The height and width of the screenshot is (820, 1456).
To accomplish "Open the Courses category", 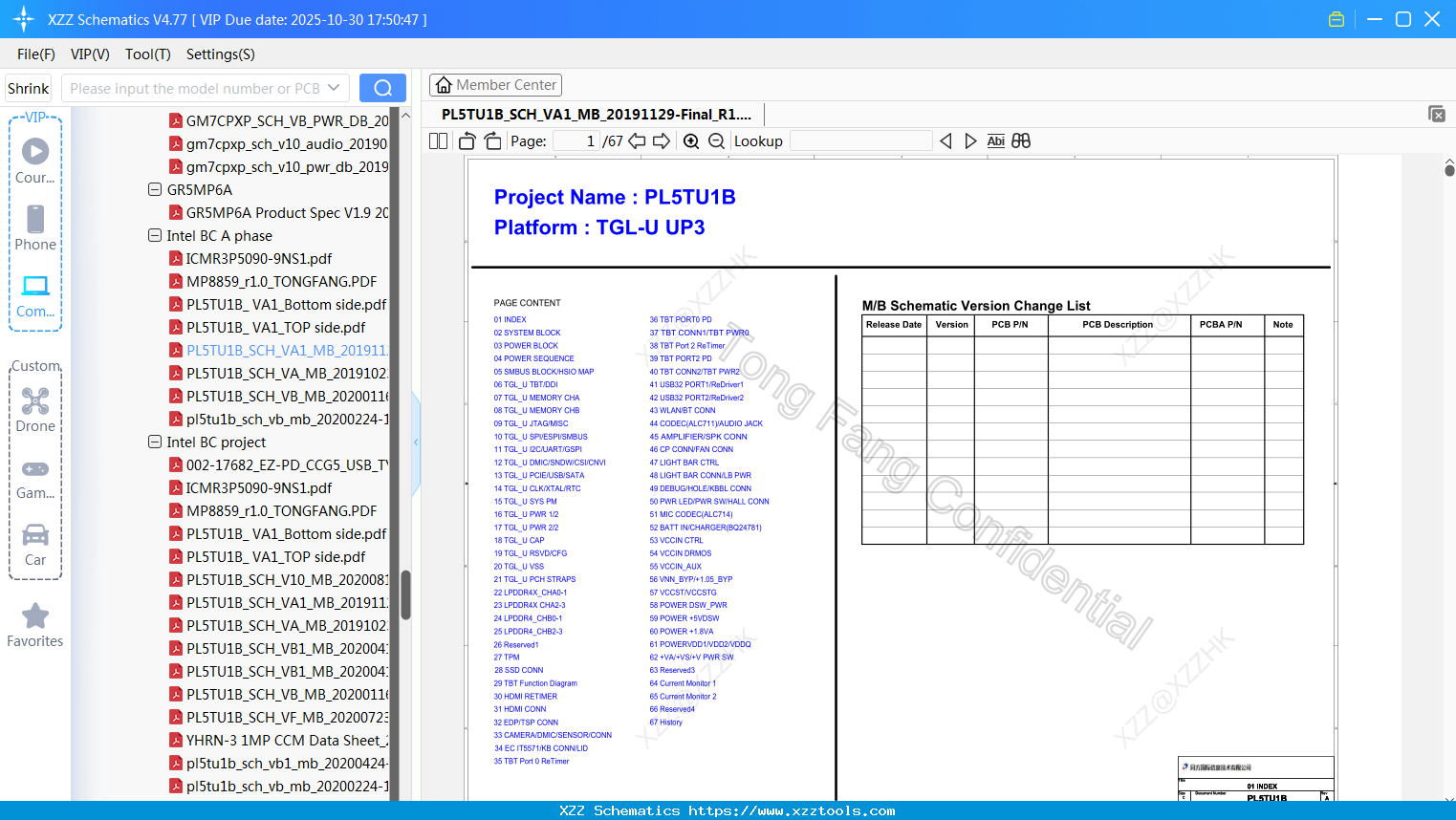I will [35, 162].
